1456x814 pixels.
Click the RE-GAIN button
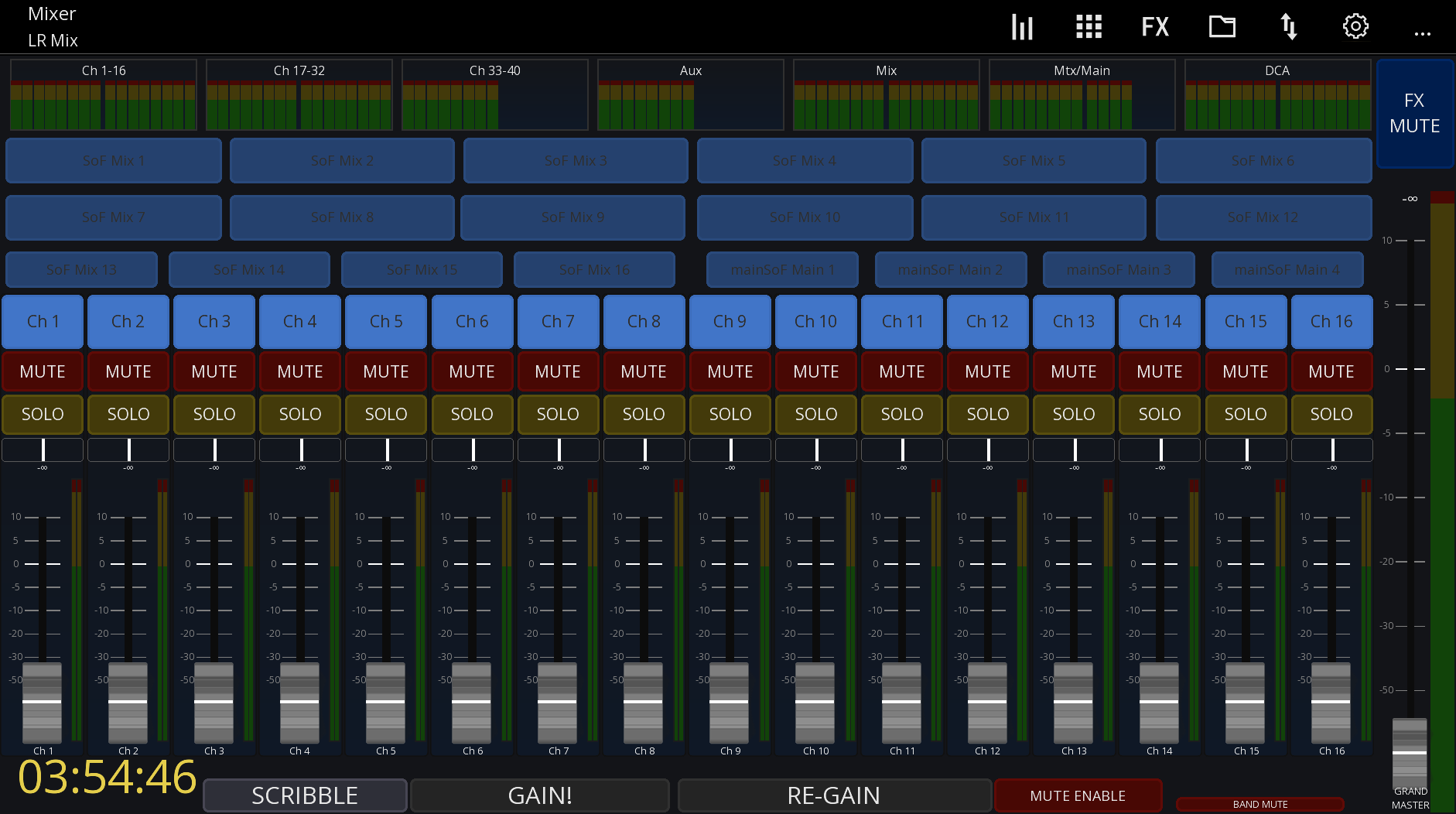coord(834,795)
